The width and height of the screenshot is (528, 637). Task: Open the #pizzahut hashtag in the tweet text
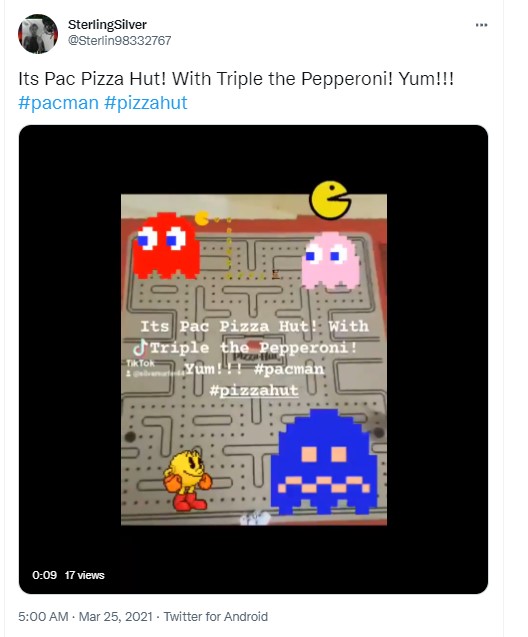point(146,102)
